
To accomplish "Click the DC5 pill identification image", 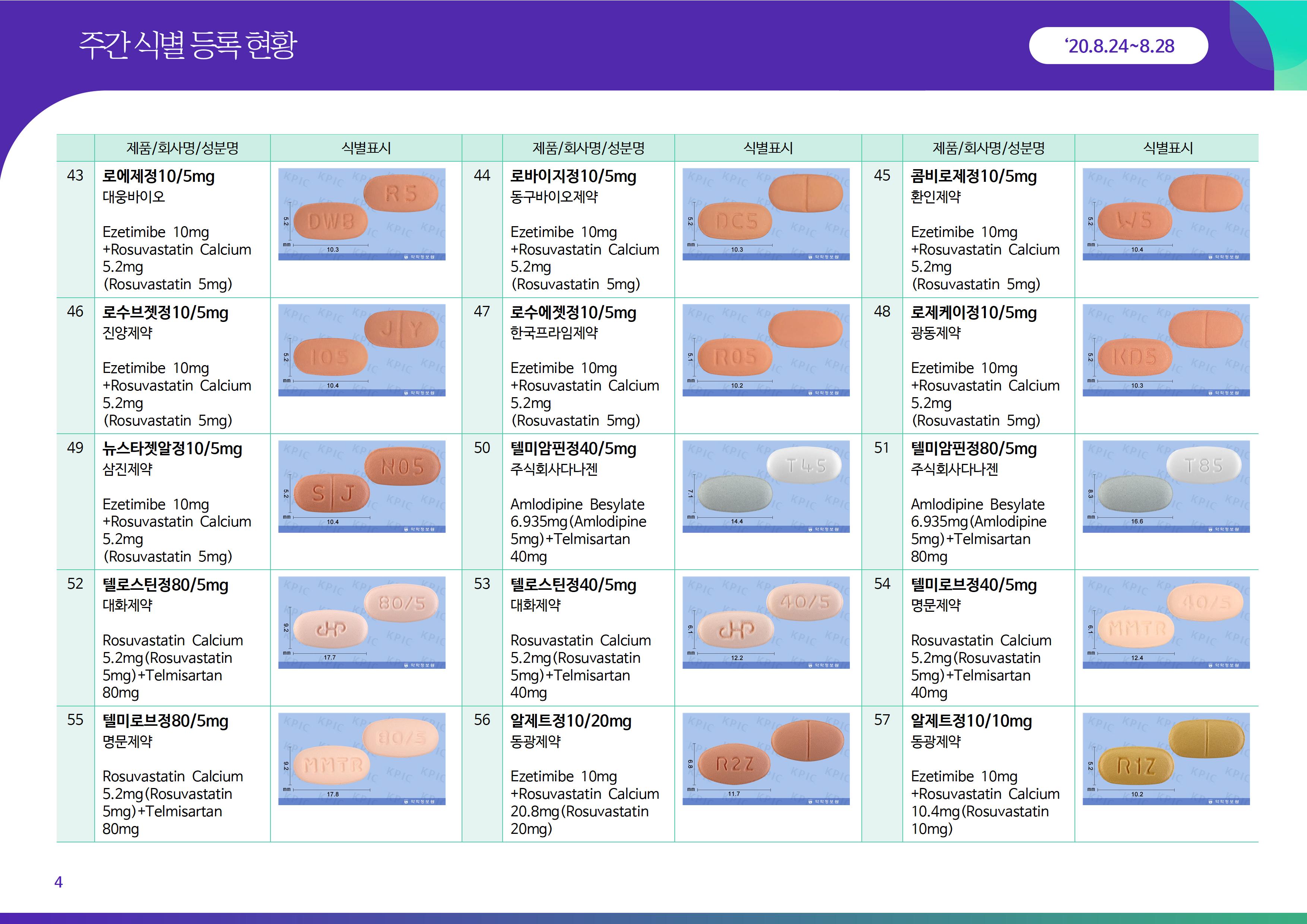I will tap(766, 214).
